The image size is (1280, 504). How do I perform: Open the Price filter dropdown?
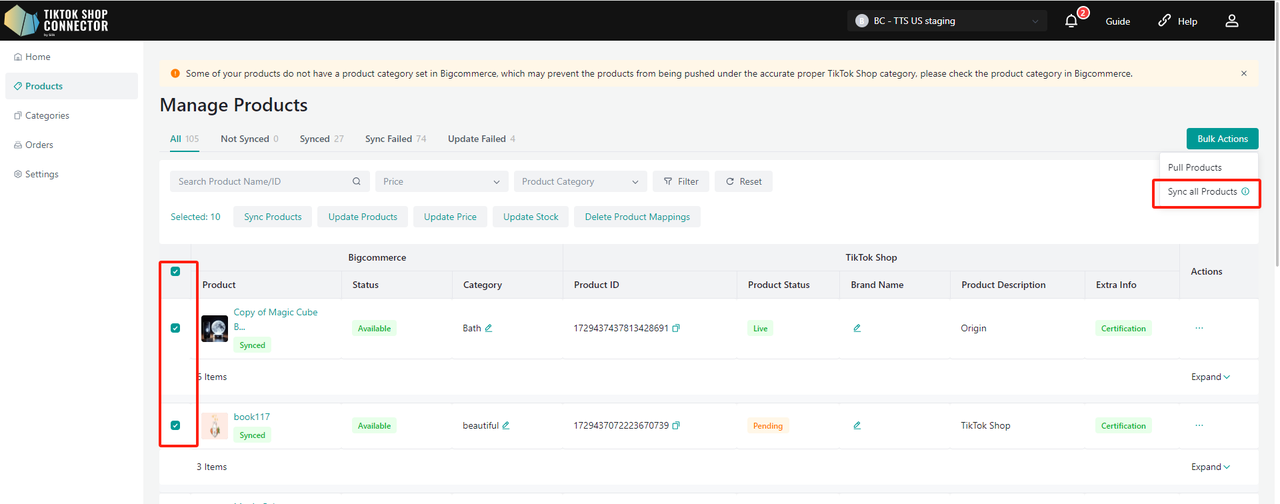(442, 182)
